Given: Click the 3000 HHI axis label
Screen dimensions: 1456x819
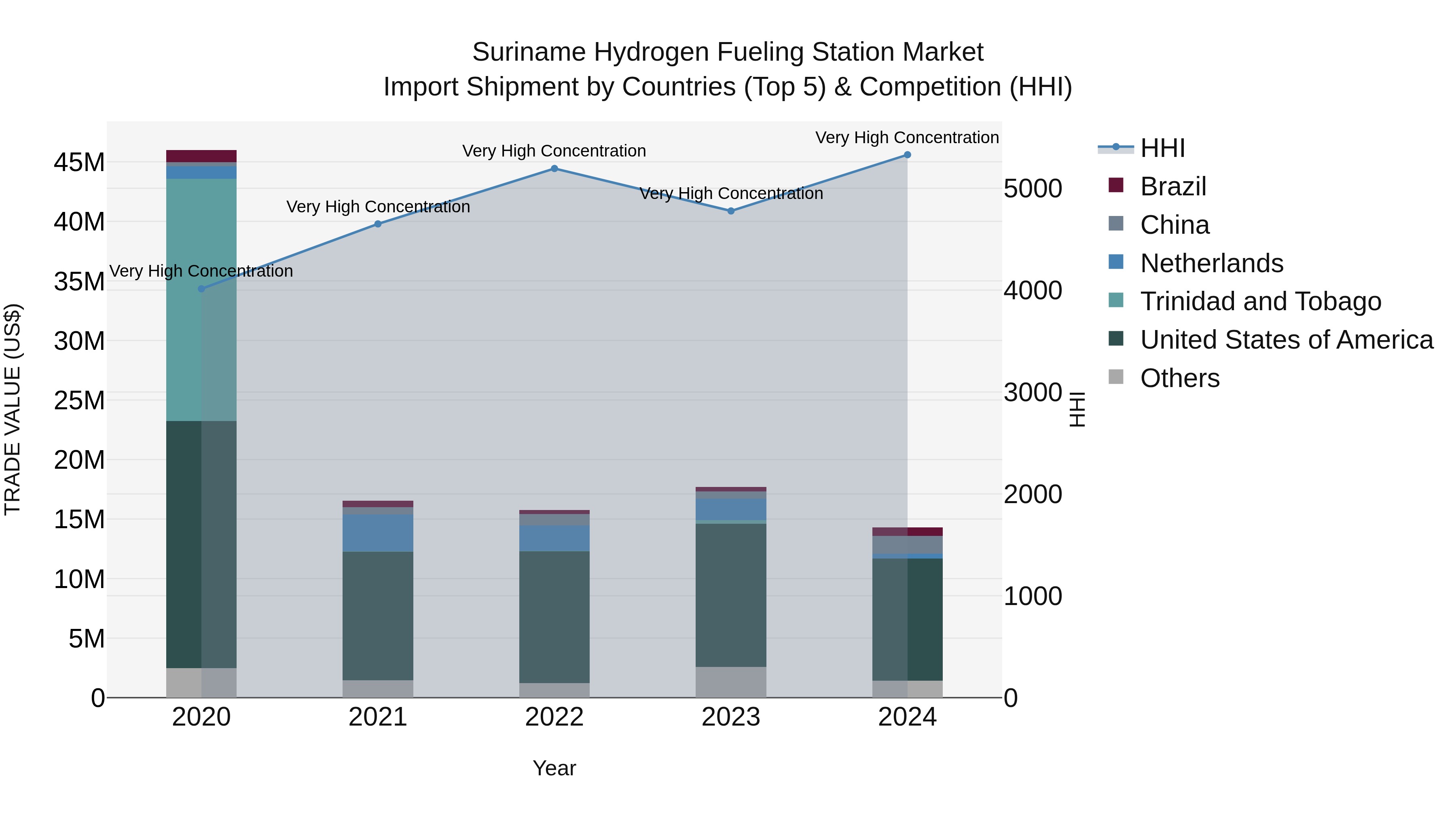Looking at the screenshot, I should (1033, 392).
